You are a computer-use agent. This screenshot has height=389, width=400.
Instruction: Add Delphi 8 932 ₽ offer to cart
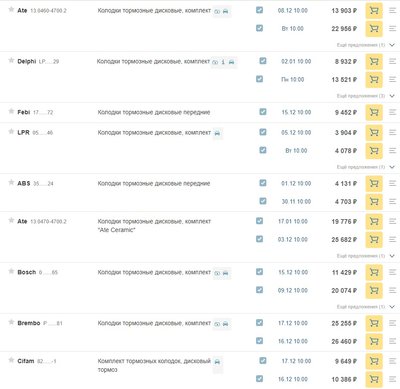pyautogui.click(x=374, y=61)
